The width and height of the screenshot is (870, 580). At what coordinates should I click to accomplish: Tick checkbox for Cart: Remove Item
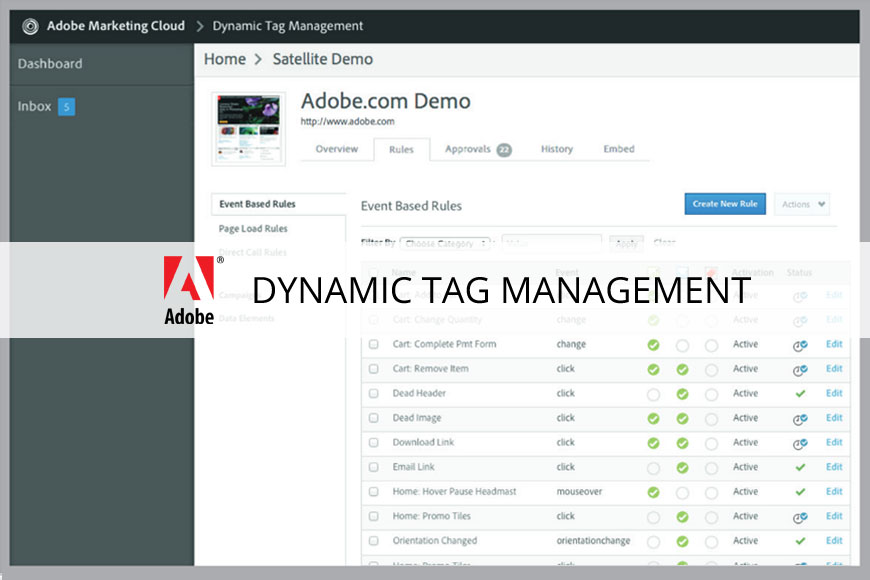(373, 369)
